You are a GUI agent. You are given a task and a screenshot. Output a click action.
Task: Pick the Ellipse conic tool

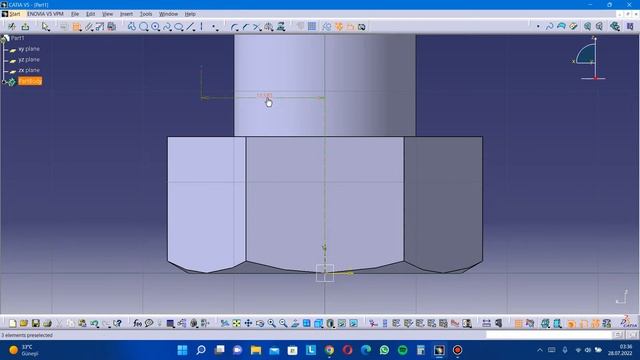click(179, 27)
